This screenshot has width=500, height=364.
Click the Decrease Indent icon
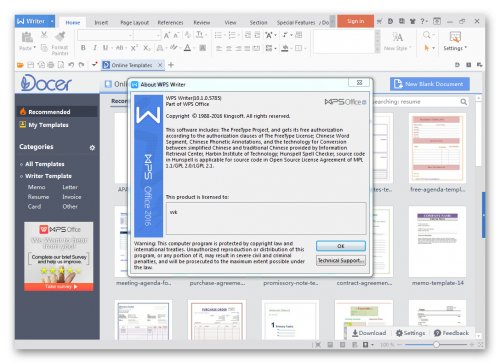click(248, 35)
